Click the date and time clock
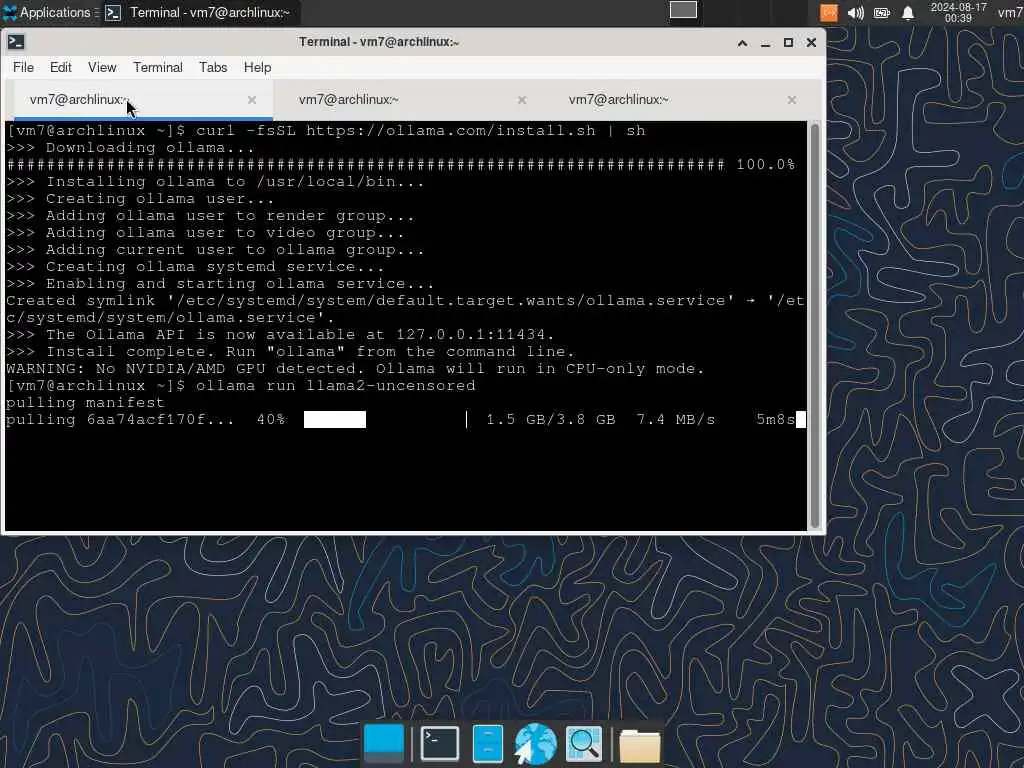This screenshot has width=1024, height=768. pyautogui.click(x=958, y=12)
